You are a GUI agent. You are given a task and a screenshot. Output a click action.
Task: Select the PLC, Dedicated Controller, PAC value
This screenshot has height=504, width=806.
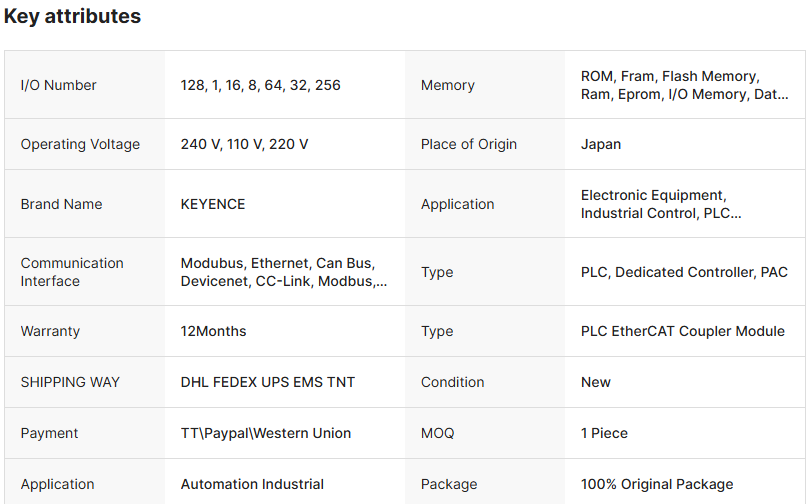(684, 272)
